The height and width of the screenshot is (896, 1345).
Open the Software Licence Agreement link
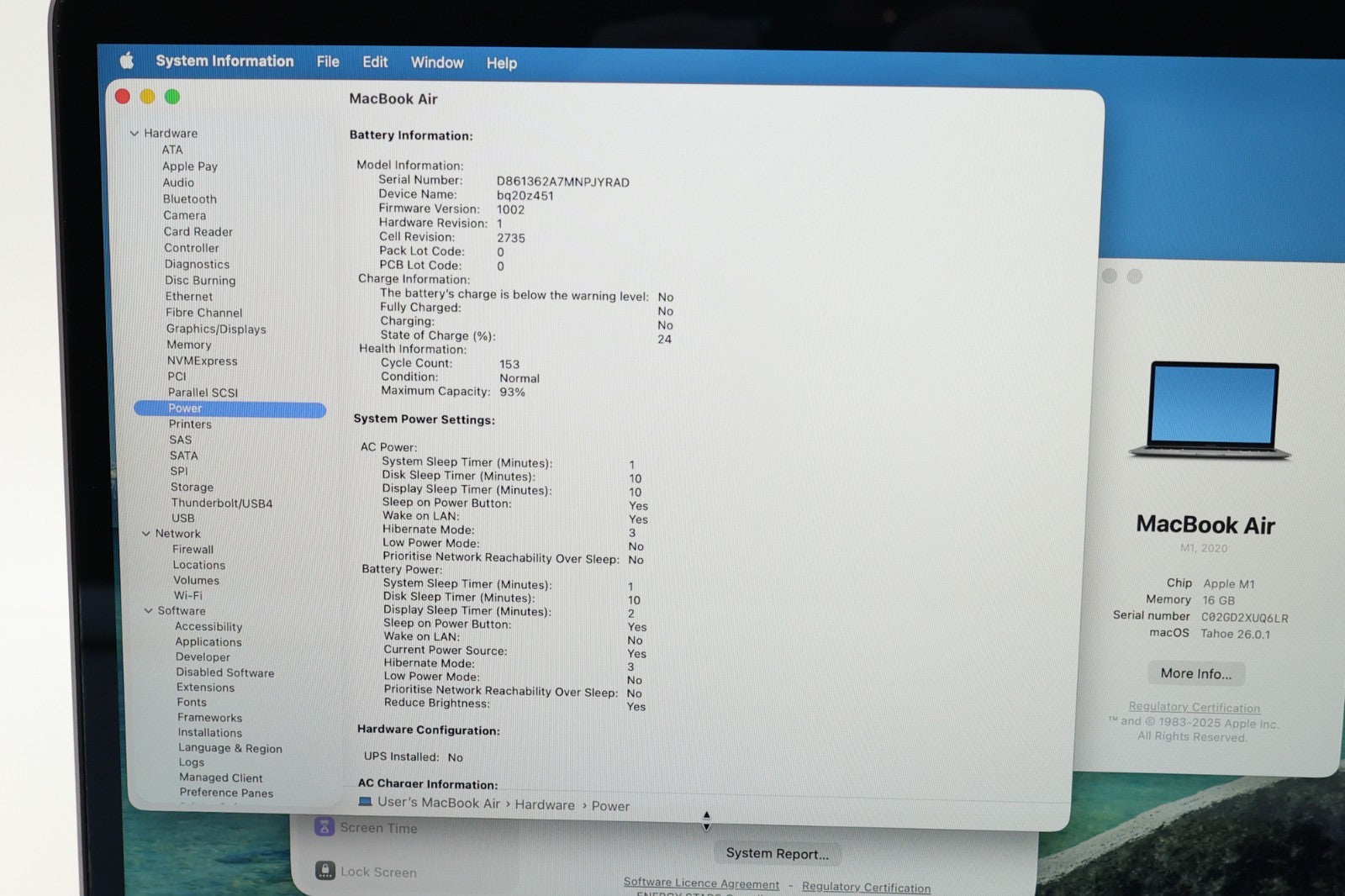tap(701, 883)
